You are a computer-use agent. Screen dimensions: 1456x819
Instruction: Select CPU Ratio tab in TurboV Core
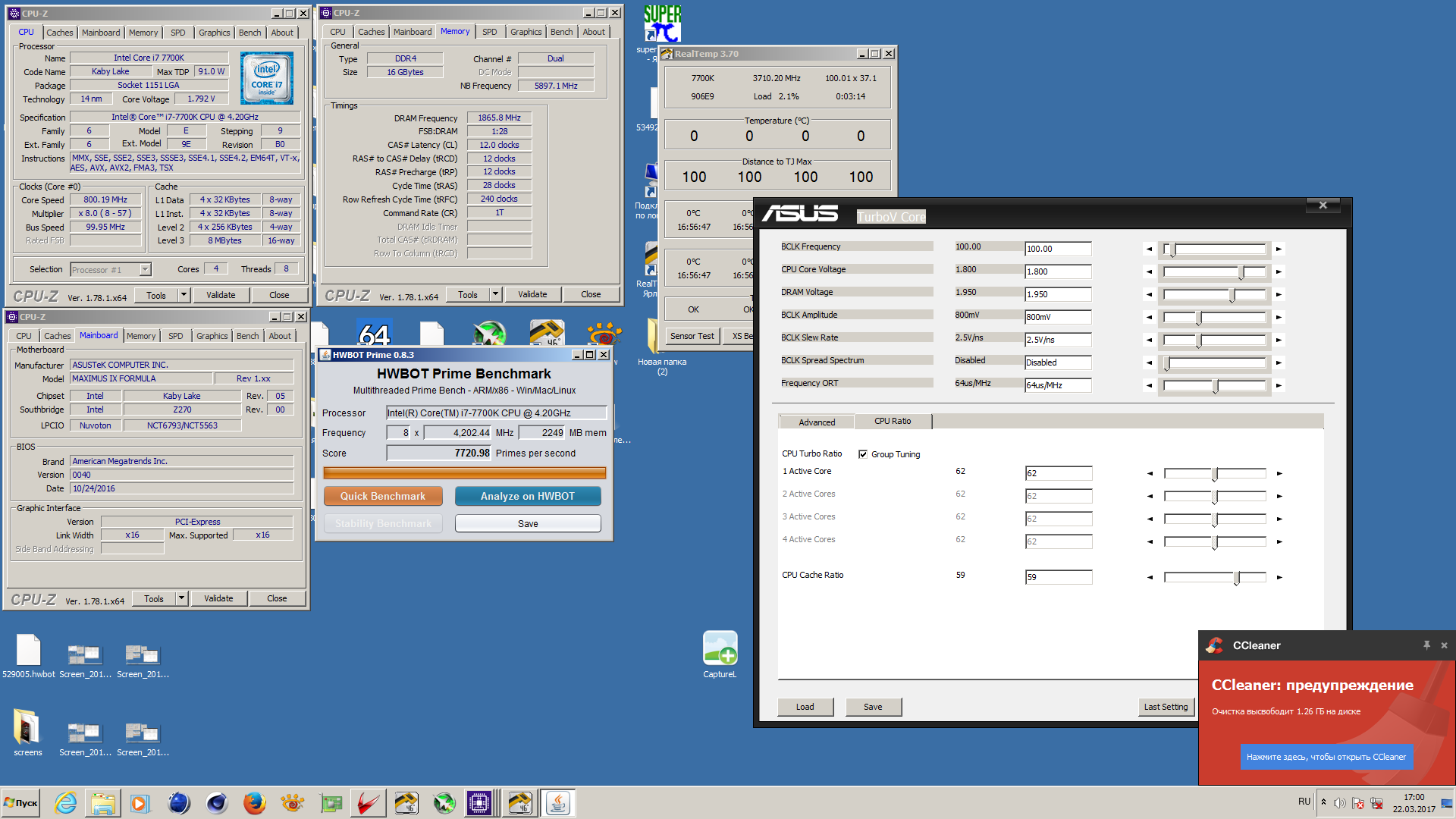click(x=893, y=421)
